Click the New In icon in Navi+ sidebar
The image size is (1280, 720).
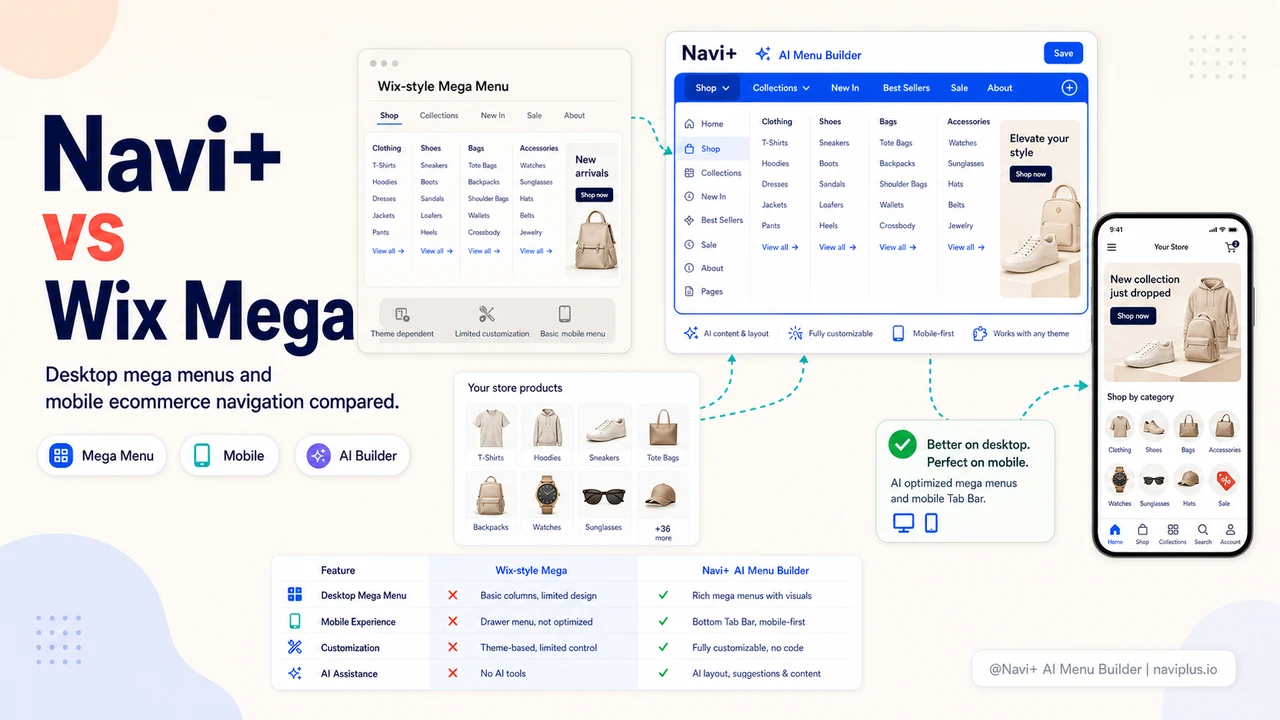point(689,197)
